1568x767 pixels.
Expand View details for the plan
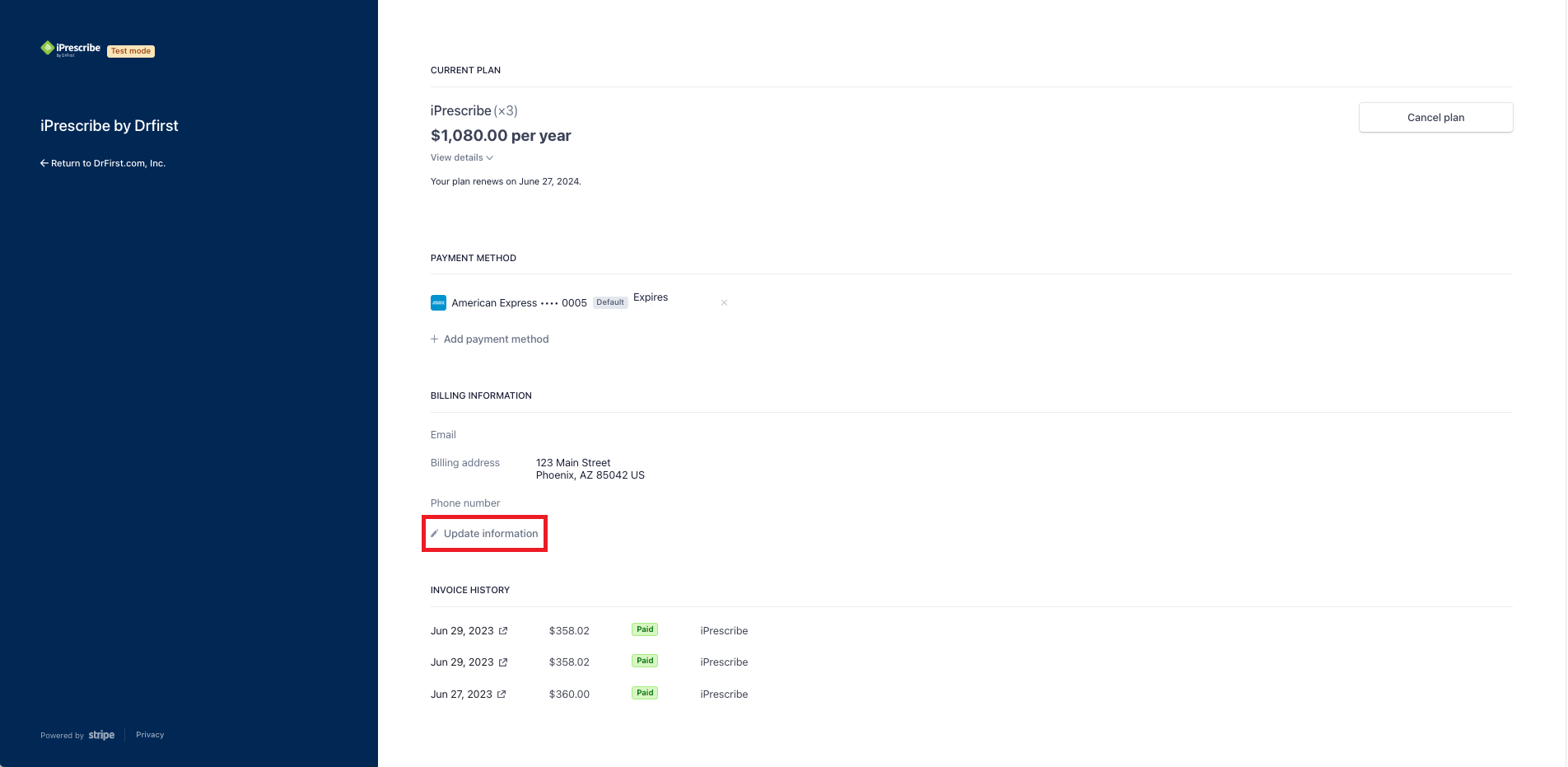461,157
